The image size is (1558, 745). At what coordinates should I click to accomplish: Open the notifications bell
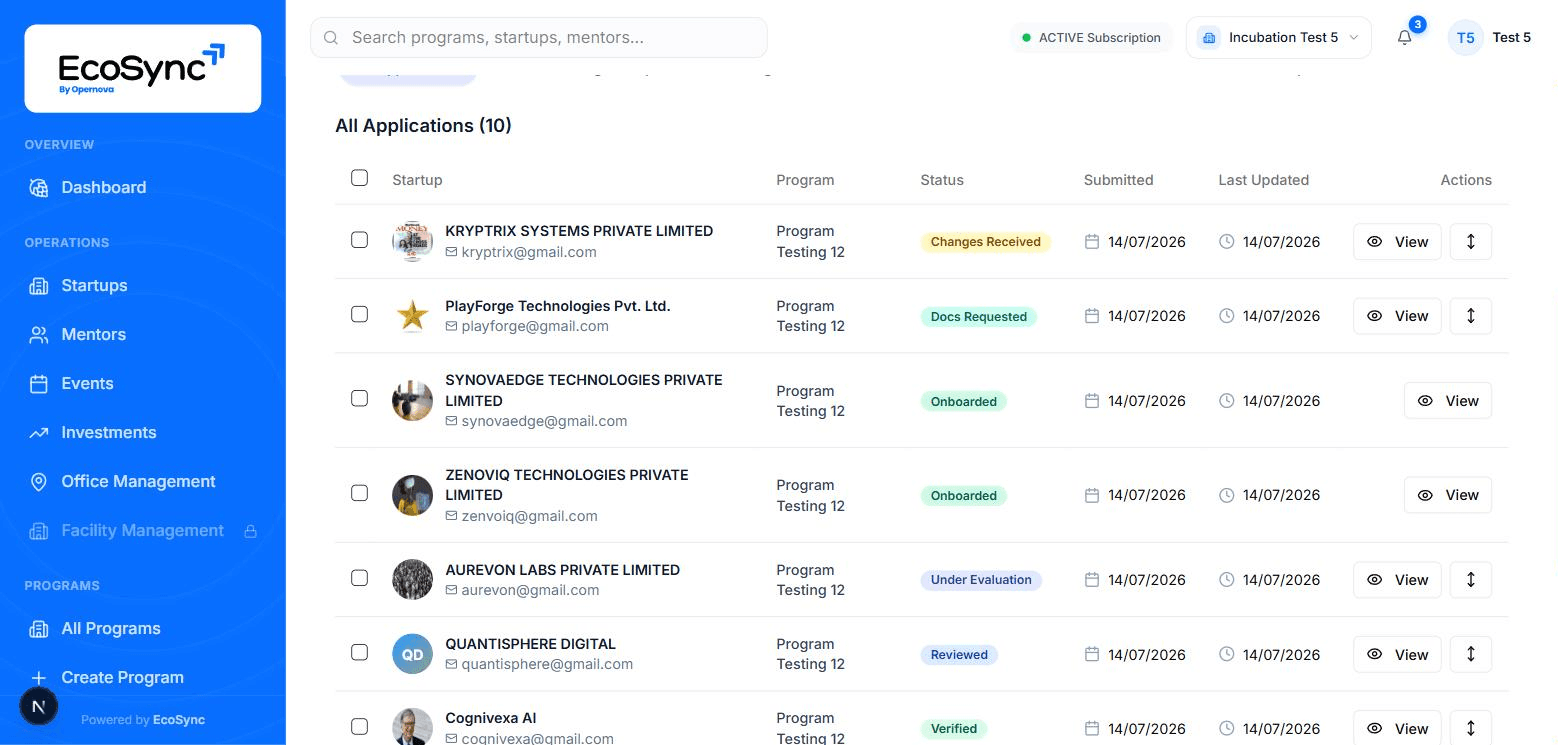tap(1405, 38)
